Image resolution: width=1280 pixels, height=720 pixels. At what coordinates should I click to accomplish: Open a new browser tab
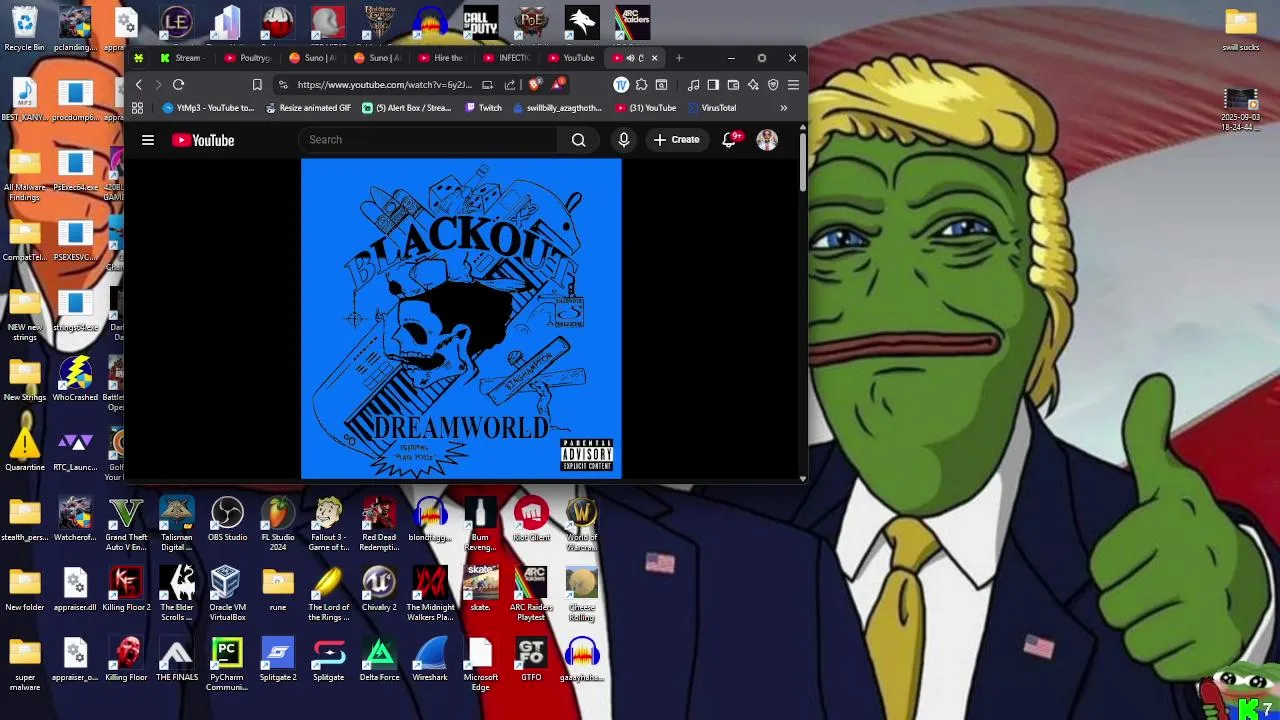click(x=679, y=58)
